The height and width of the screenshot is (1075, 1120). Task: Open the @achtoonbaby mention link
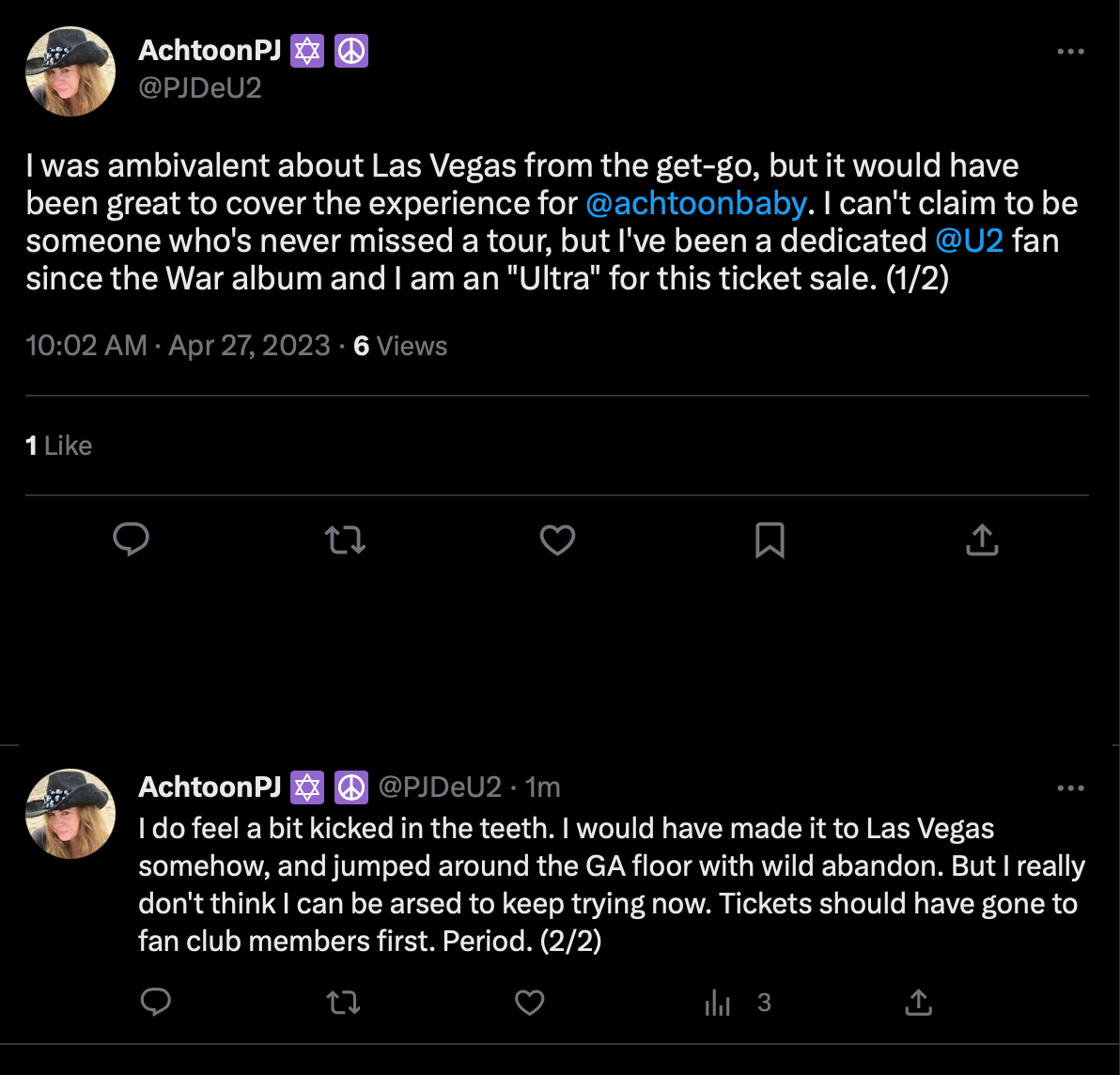pos(695,203)
